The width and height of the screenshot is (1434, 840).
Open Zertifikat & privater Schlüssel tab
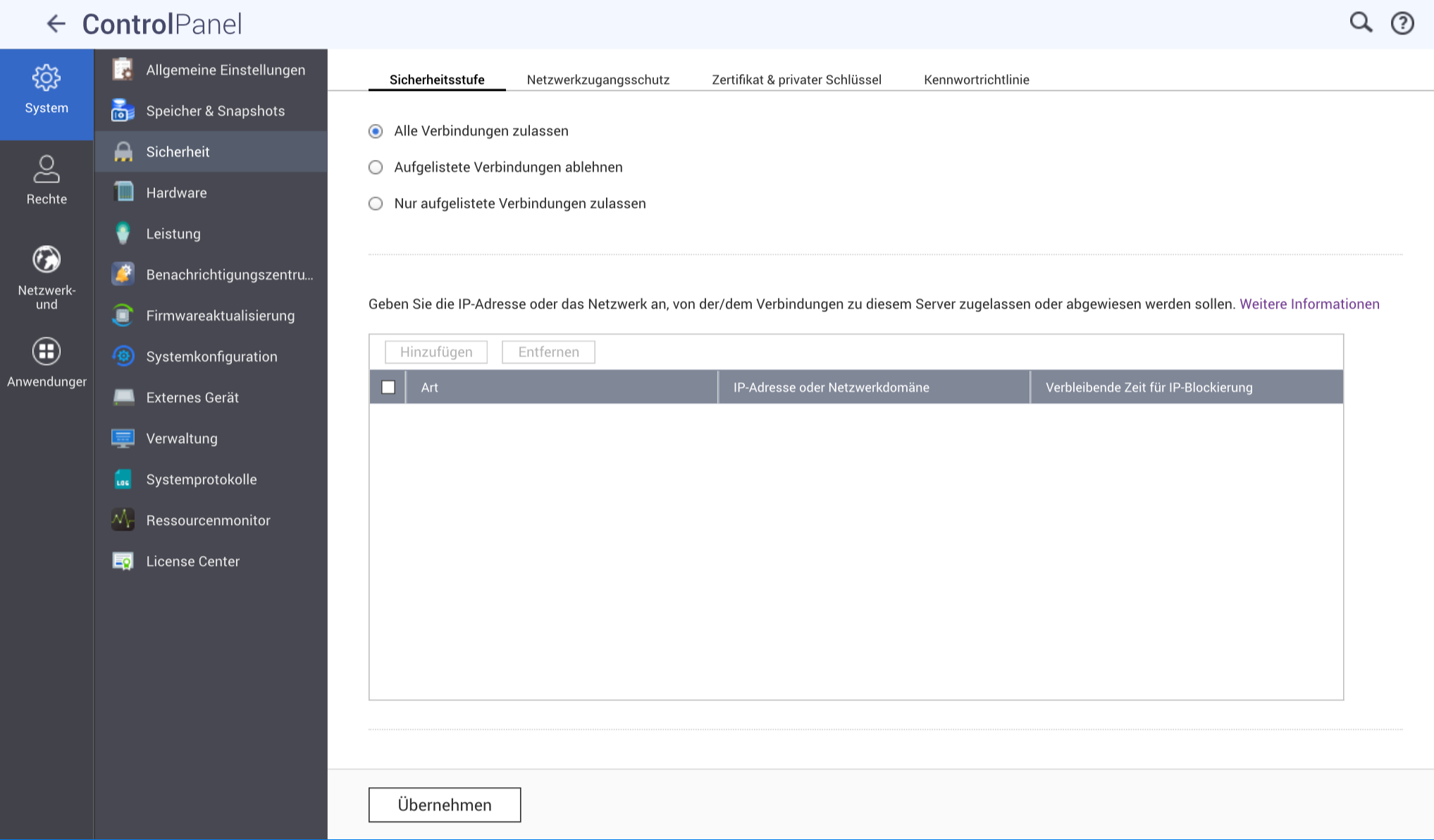(796, 80)
